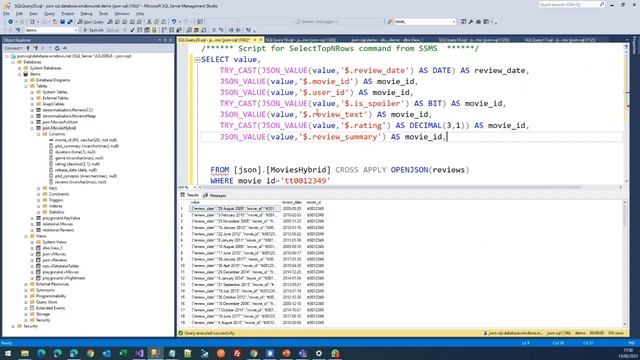Switch to the Messages tab
Viewport: 640px width, 360px height.
[215, 196]
